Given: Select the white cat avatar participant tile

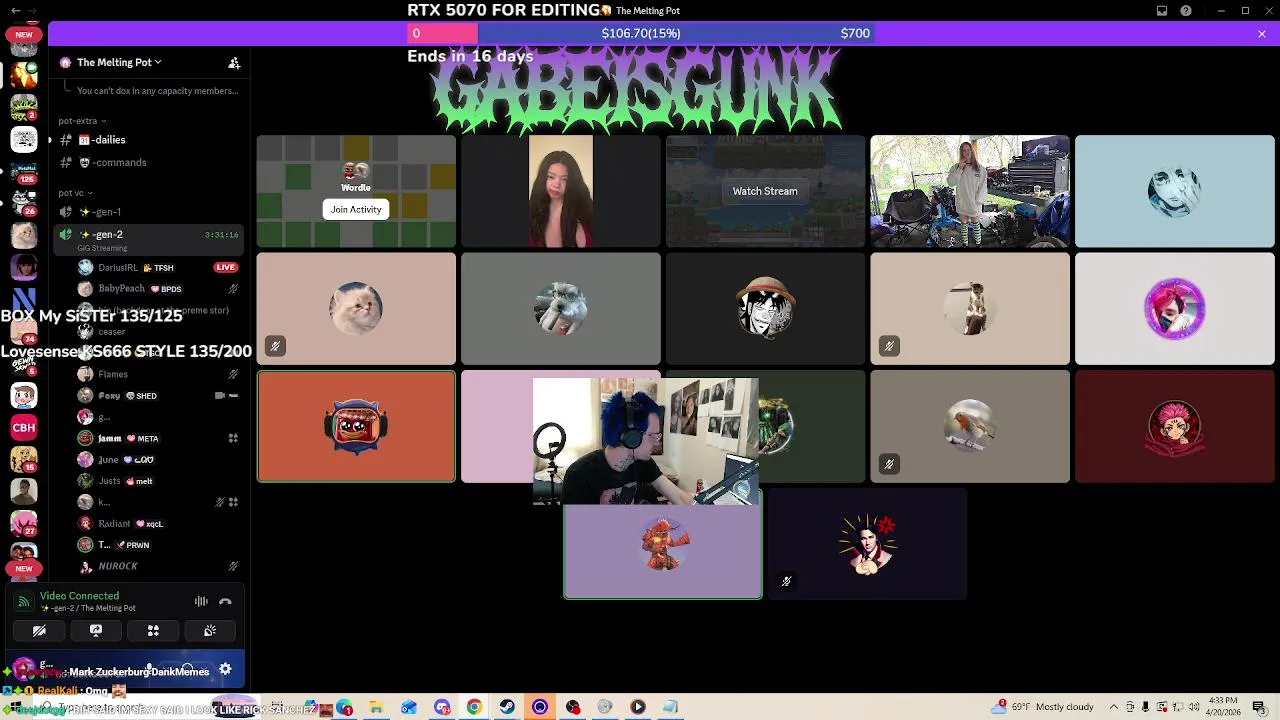Looking at the screenshot, I should [x=356, y=309].
